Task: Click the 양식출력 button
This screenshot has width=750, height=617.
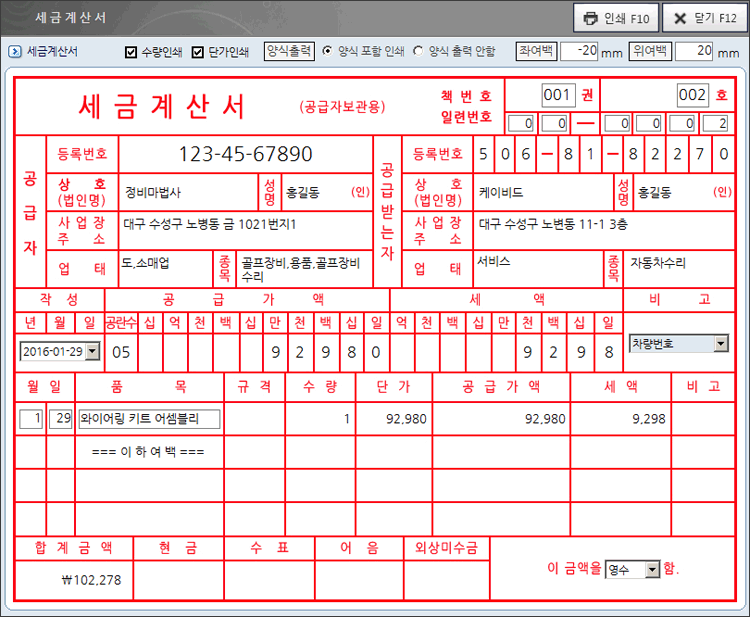Action: tap(289, 51)
